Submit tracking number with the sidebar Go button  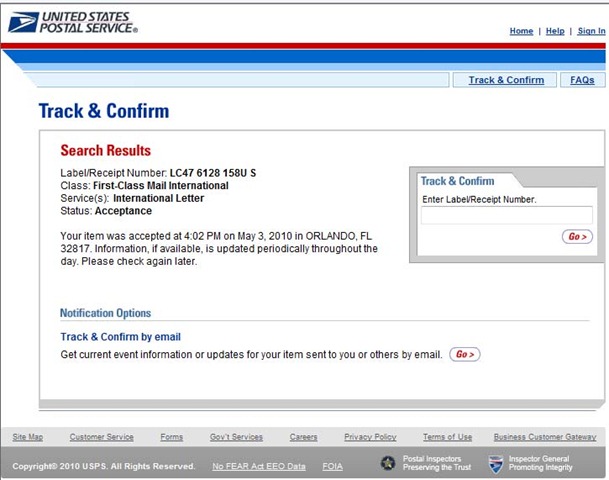[577, 237]
